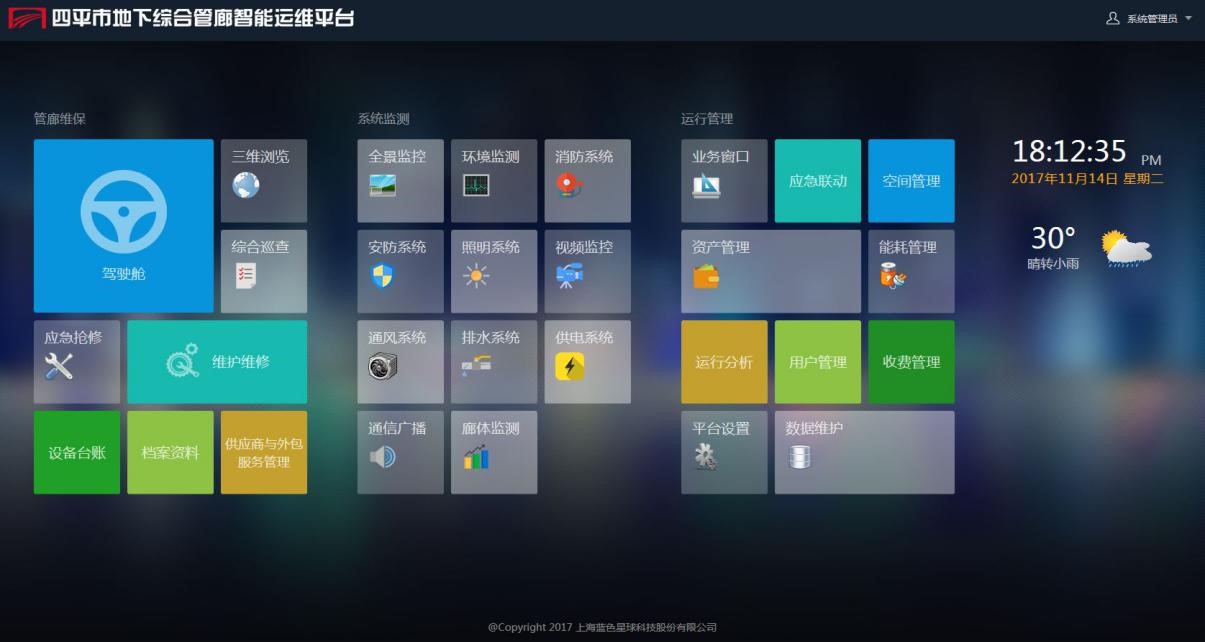Image resolution: width=1205 pixels, height=642 pixels.
Task: Open the 通信广播 communication broadcast module
Action: 399,452
